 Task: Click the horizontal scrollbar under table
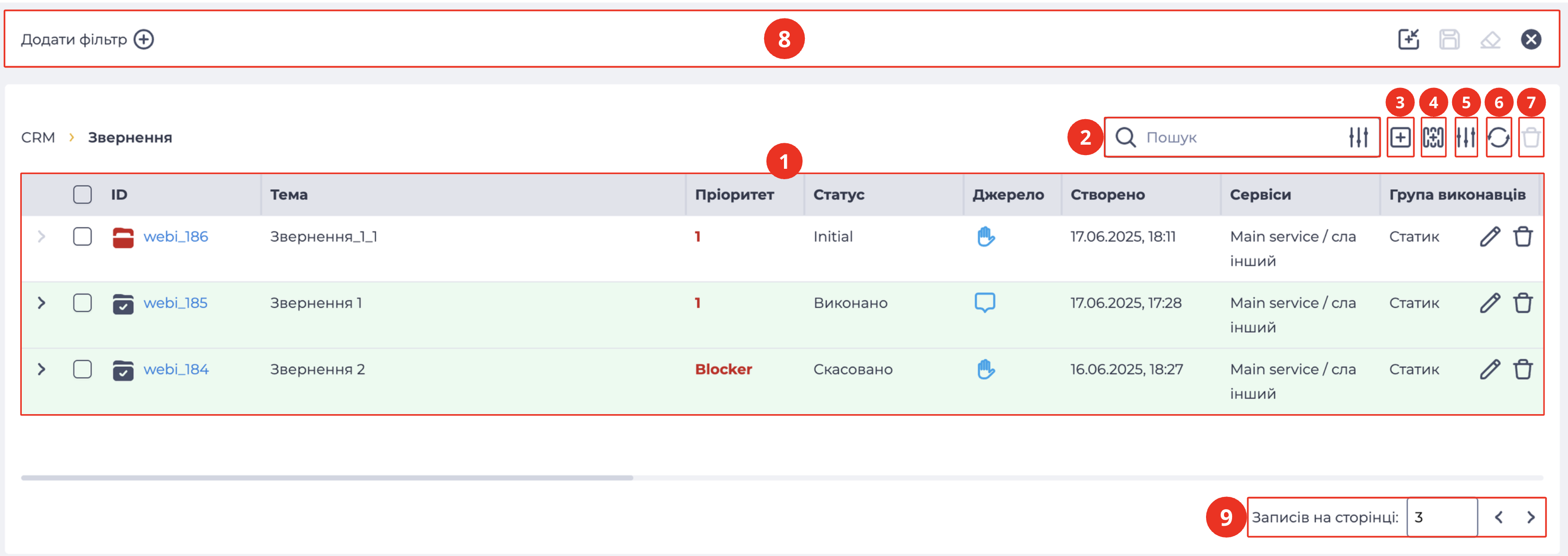pos(327,478)
